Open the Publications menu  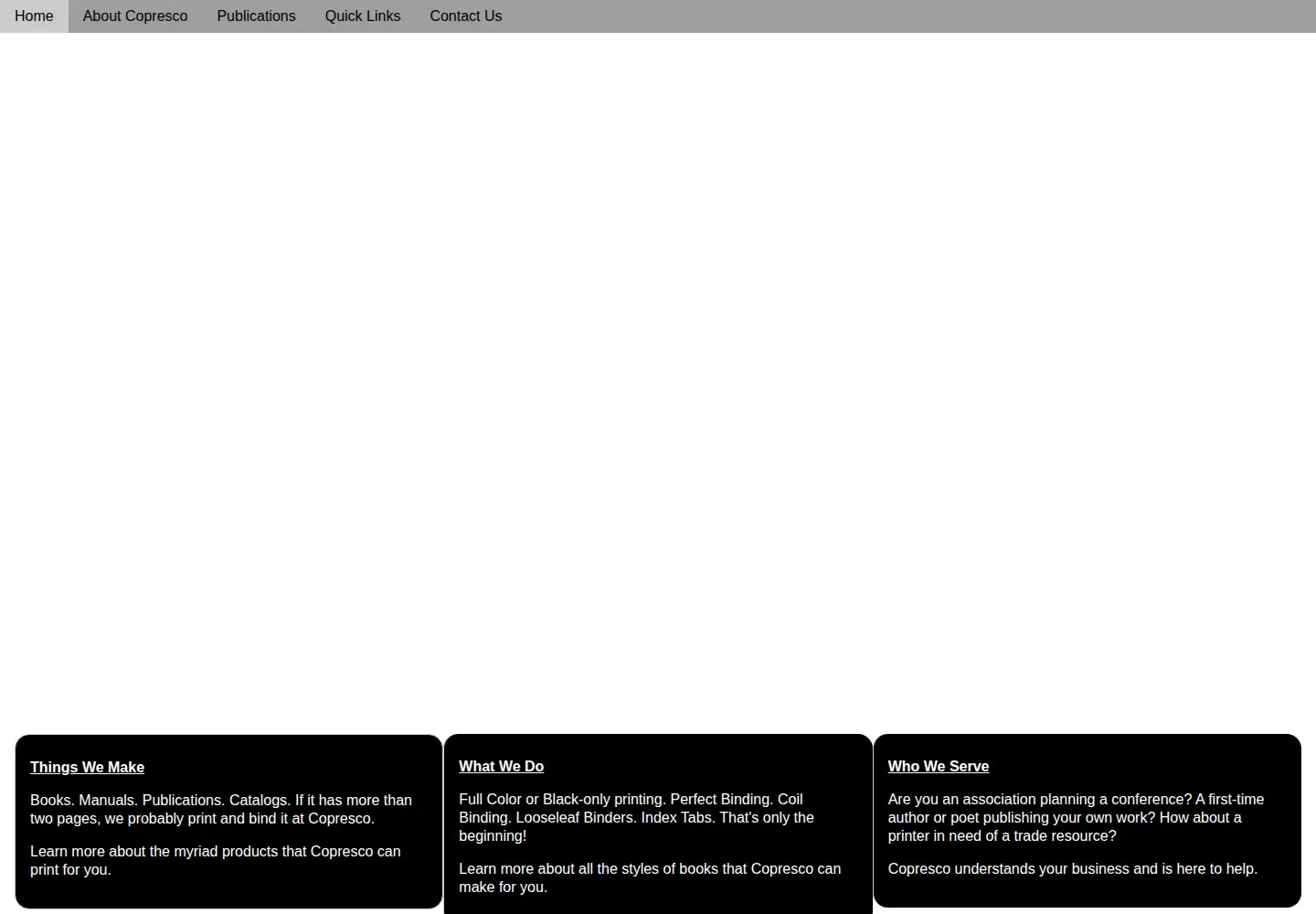(x=256, y=16)
